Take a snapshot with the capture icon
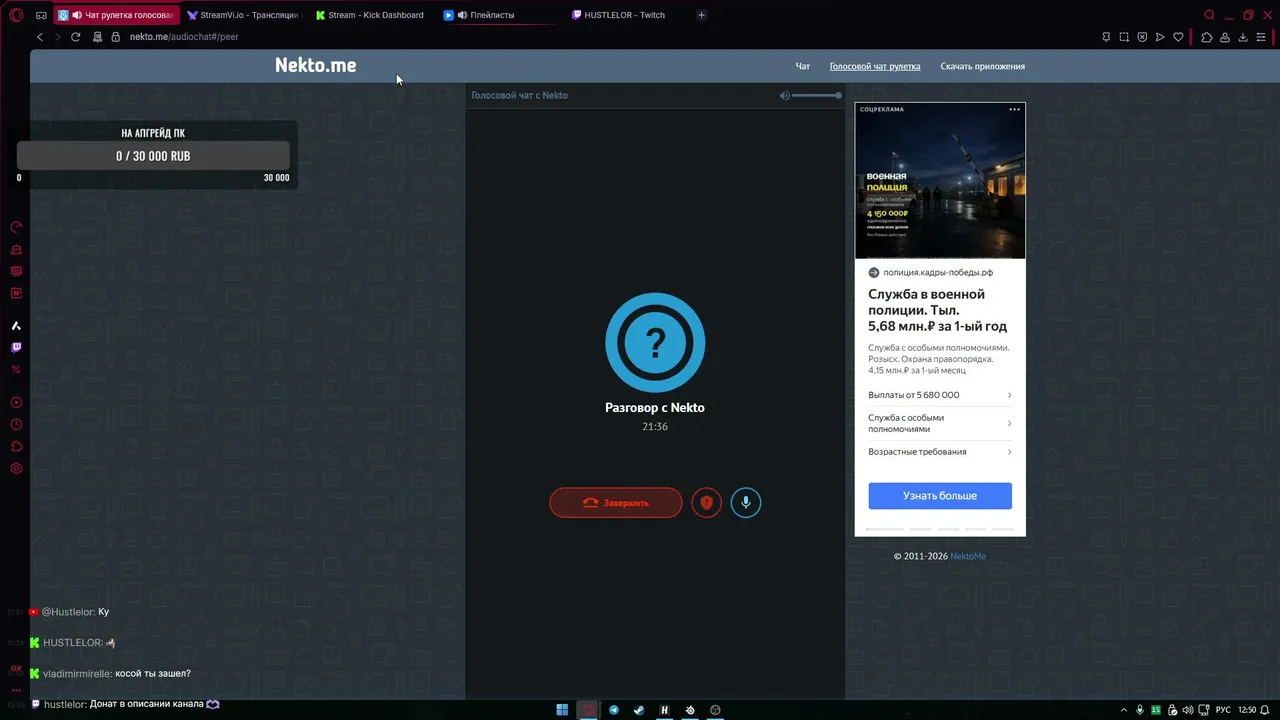The image size is (1280, 720). point(1124,37)
